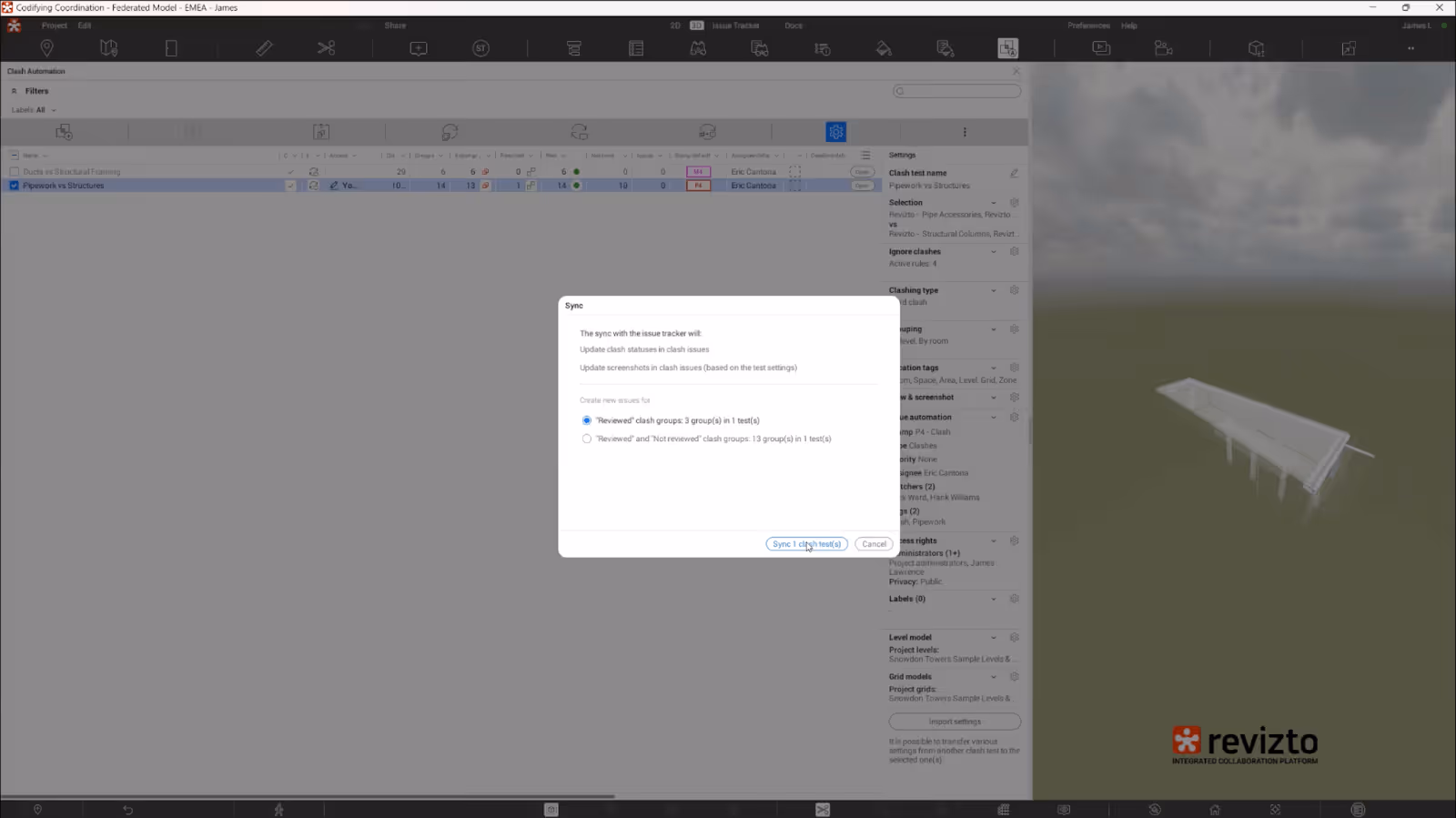Click the sync with issue tracker icon
Screen dimensions: 1456x818
tap(580, 132)
